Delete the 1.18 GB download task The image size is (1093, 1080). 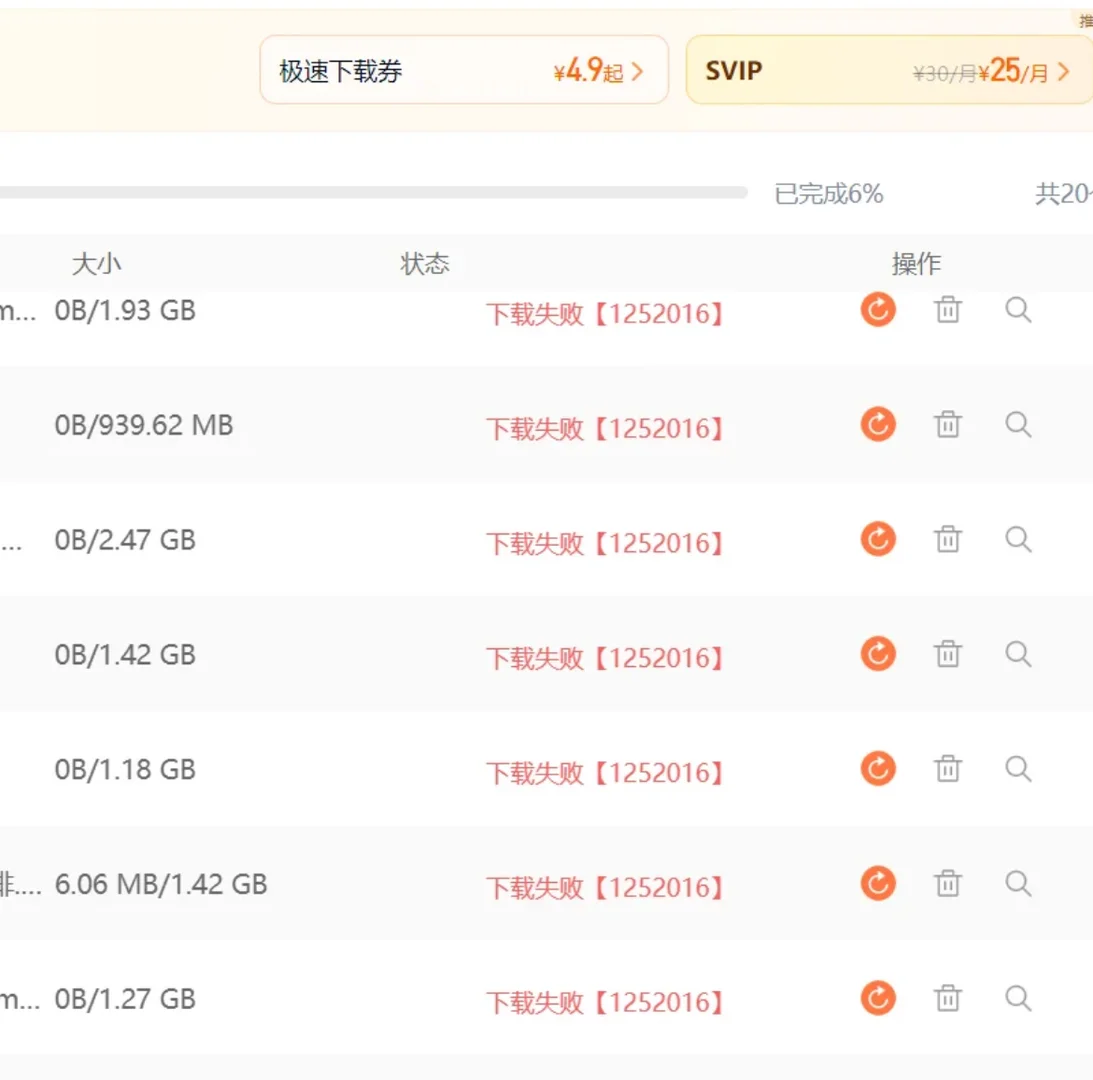pos(947,768)
